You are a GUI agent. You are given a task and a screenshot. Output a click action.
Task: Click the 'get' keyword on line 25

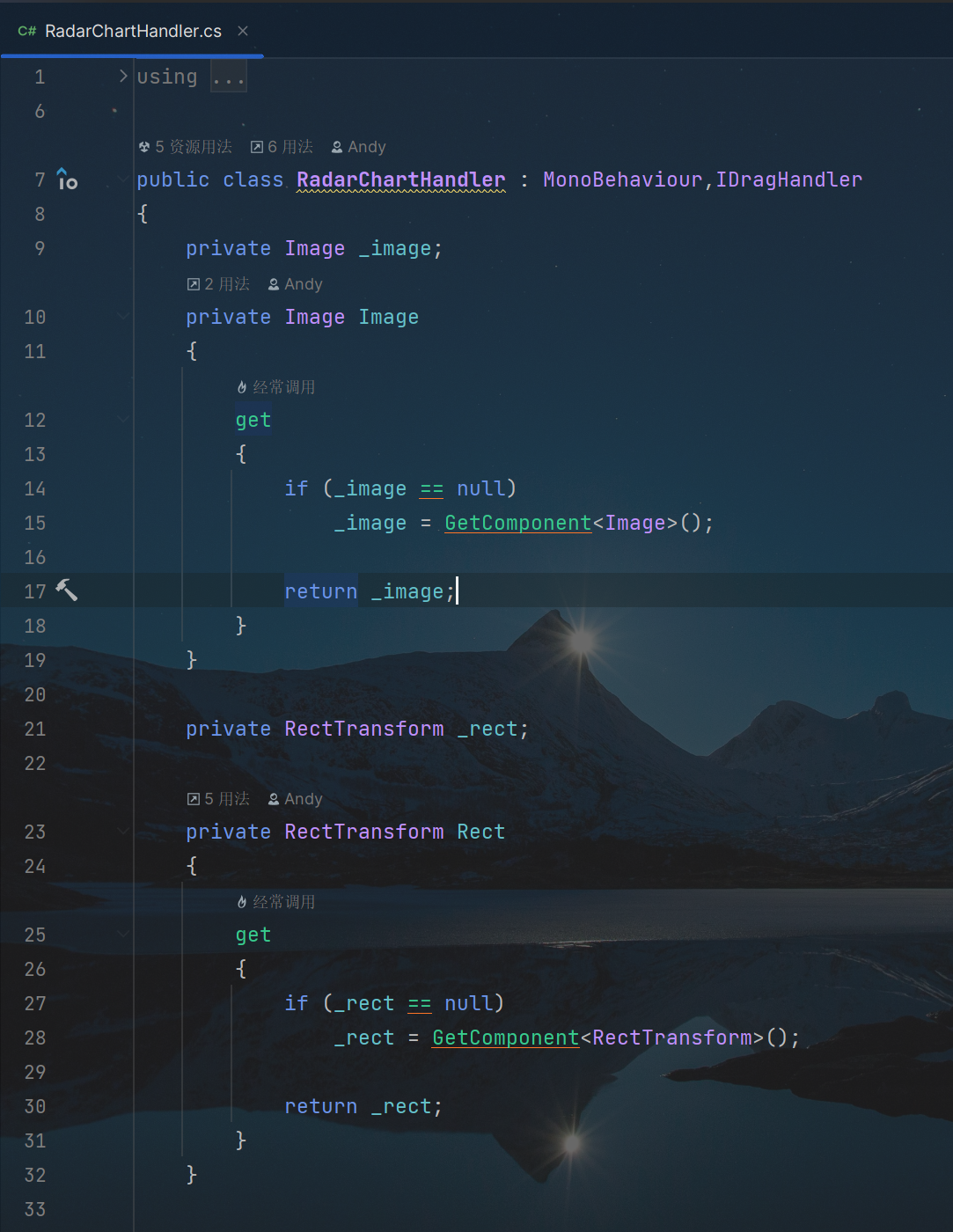253,935
